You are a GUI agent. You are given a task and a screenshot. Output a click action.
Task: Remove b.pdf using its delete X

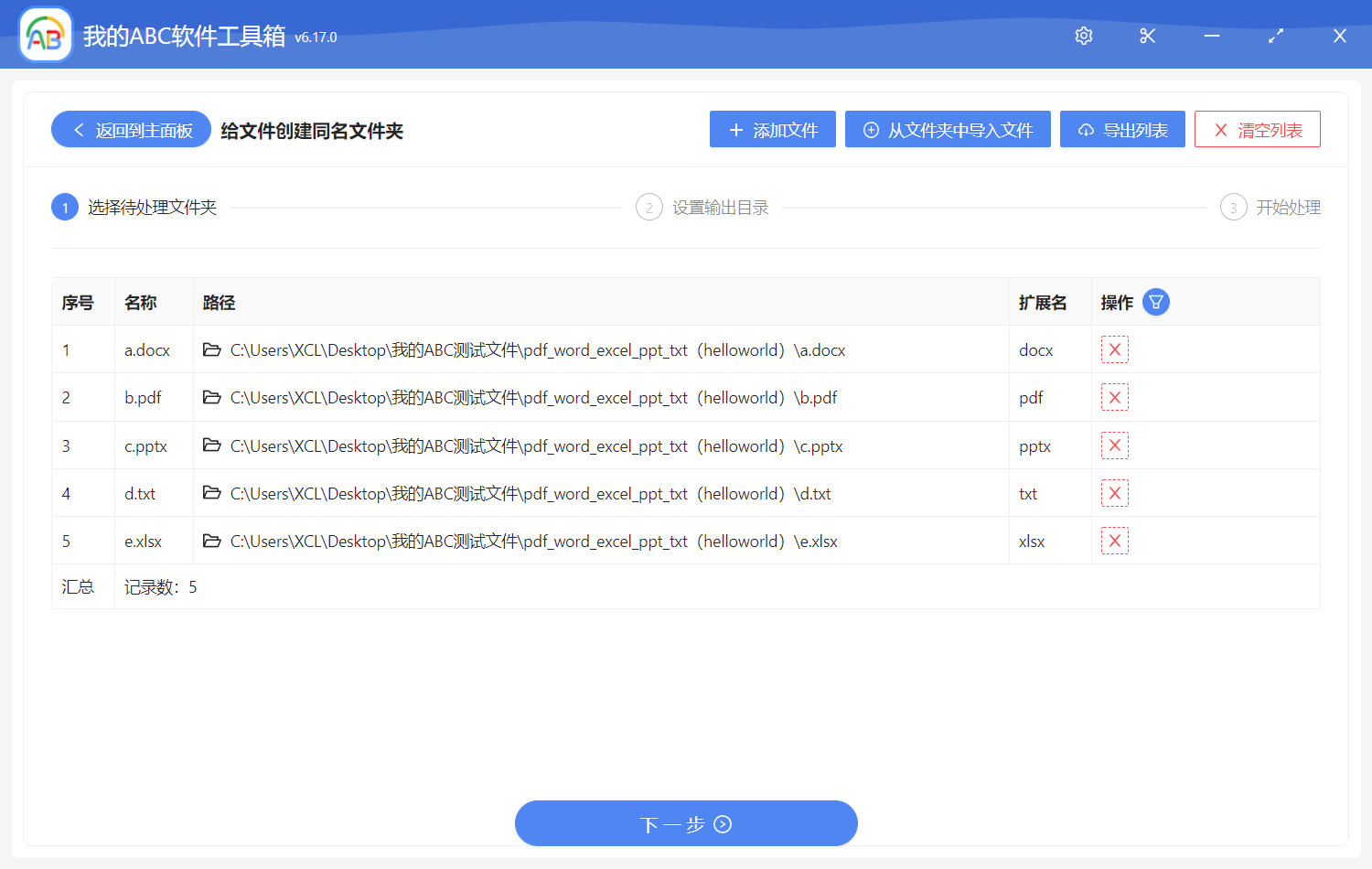tap(1114, 397)
